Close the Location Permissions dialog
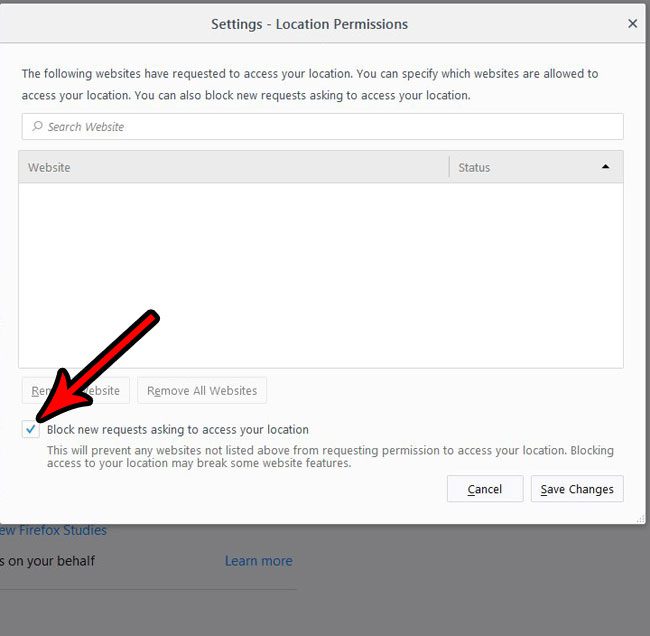 pos(632,24)
